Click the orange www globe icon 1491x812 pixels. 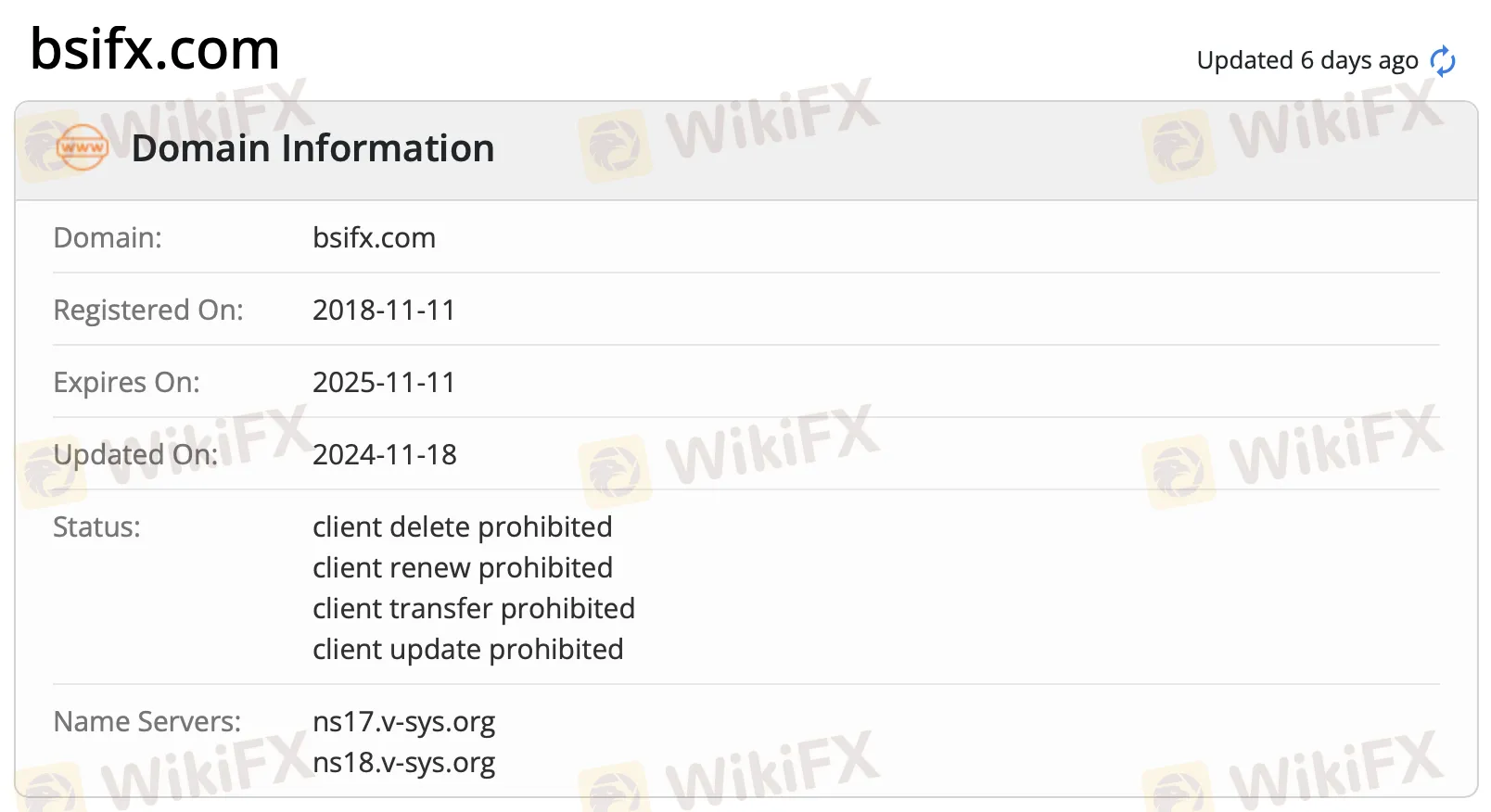coord(83,147)
